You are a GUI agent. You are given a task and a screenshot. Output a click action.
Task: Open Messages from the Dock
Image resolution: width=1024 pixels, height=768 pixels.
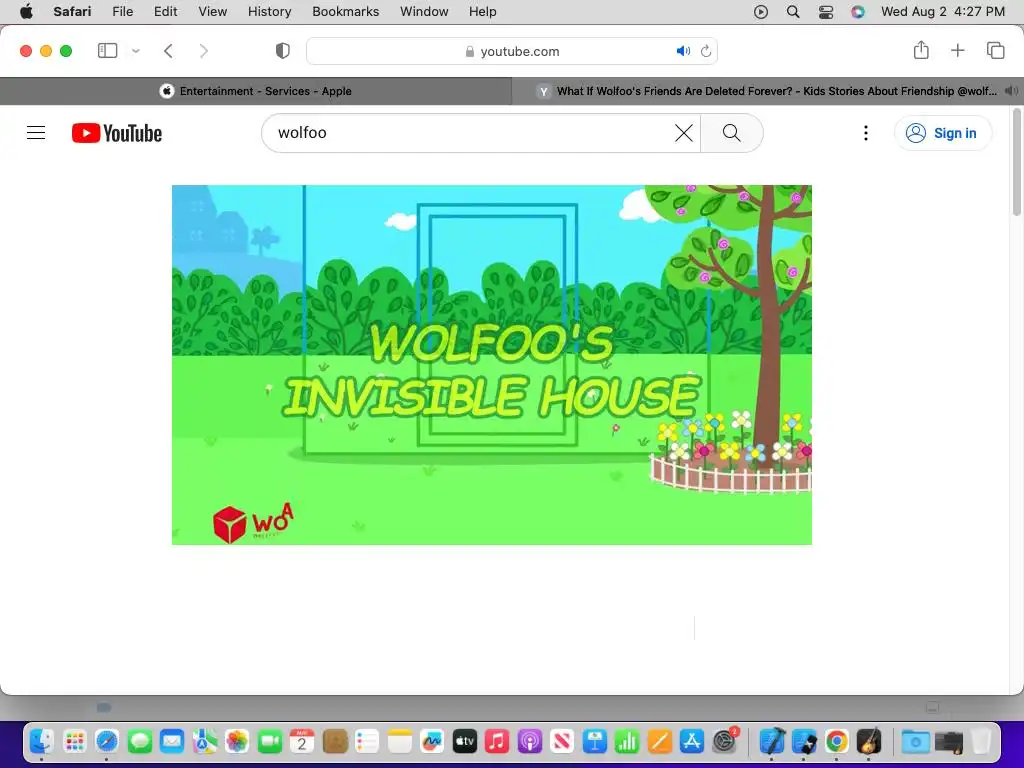point(140,741)
